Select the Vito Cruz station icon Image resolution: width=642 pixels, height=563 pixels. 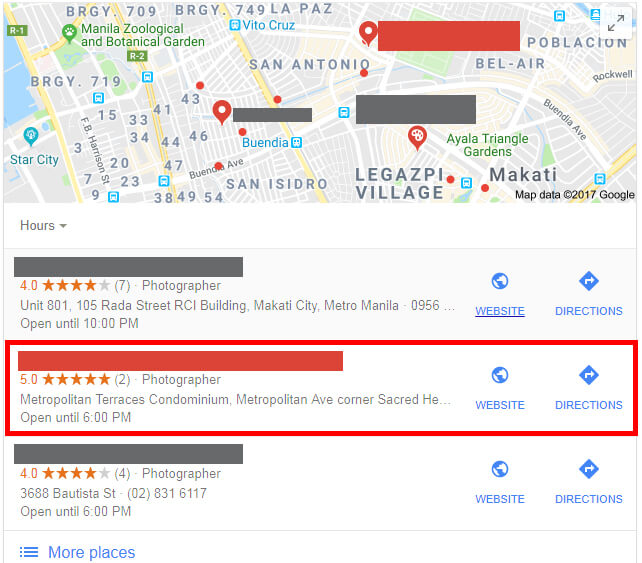234,25
